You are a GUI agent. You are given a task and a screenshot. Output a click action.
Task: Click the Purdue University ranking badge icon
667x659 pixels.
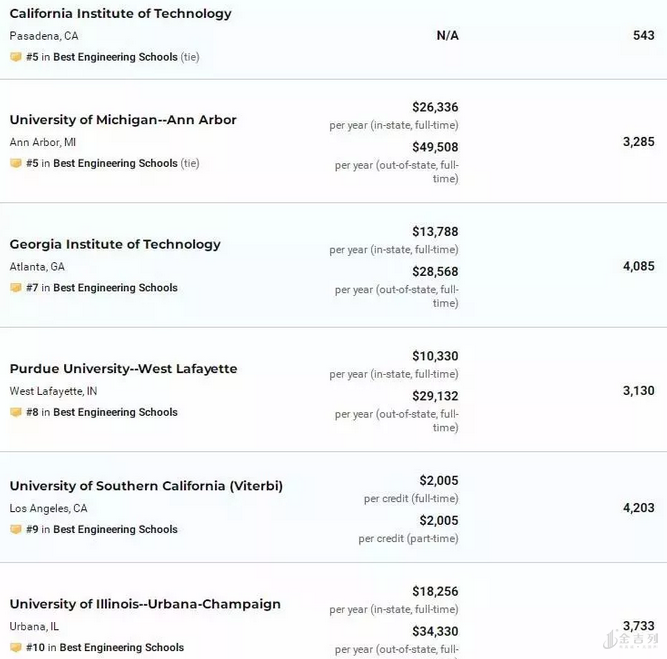click(x=16, y=413)
